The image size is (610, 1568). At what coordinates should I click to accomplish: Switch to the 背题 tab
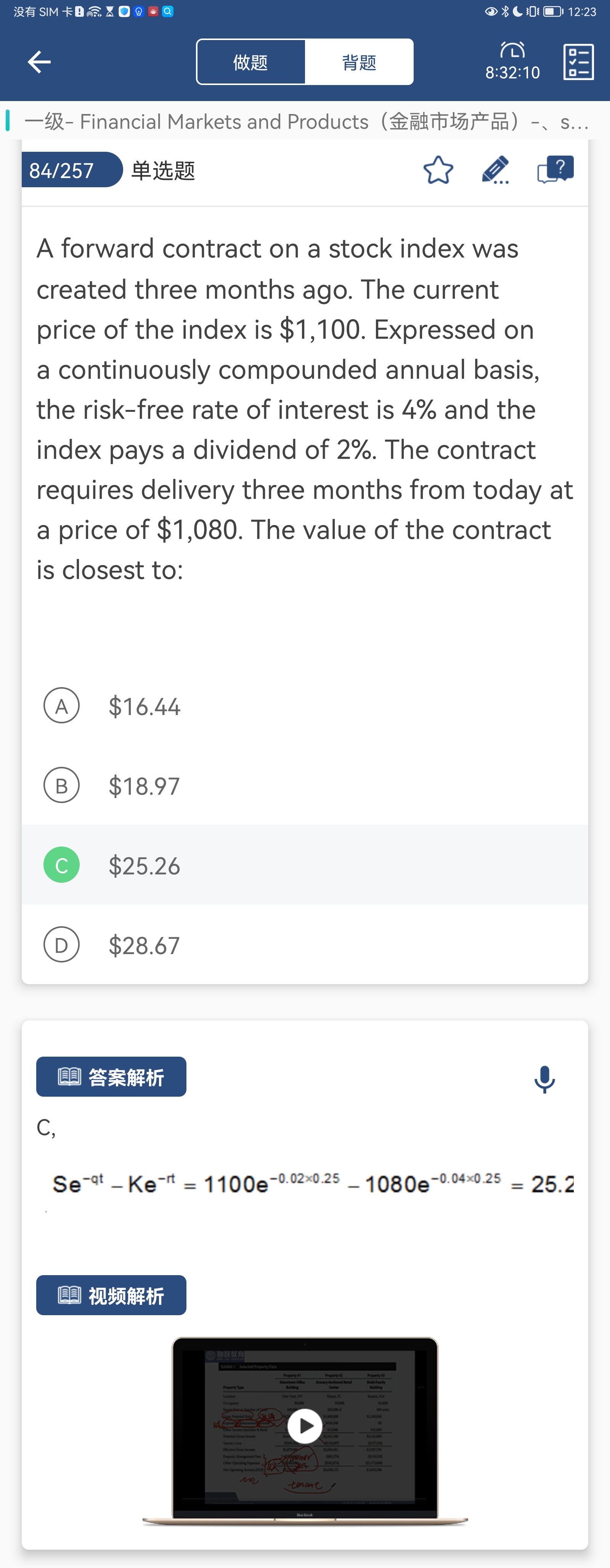tap(359, 62)
